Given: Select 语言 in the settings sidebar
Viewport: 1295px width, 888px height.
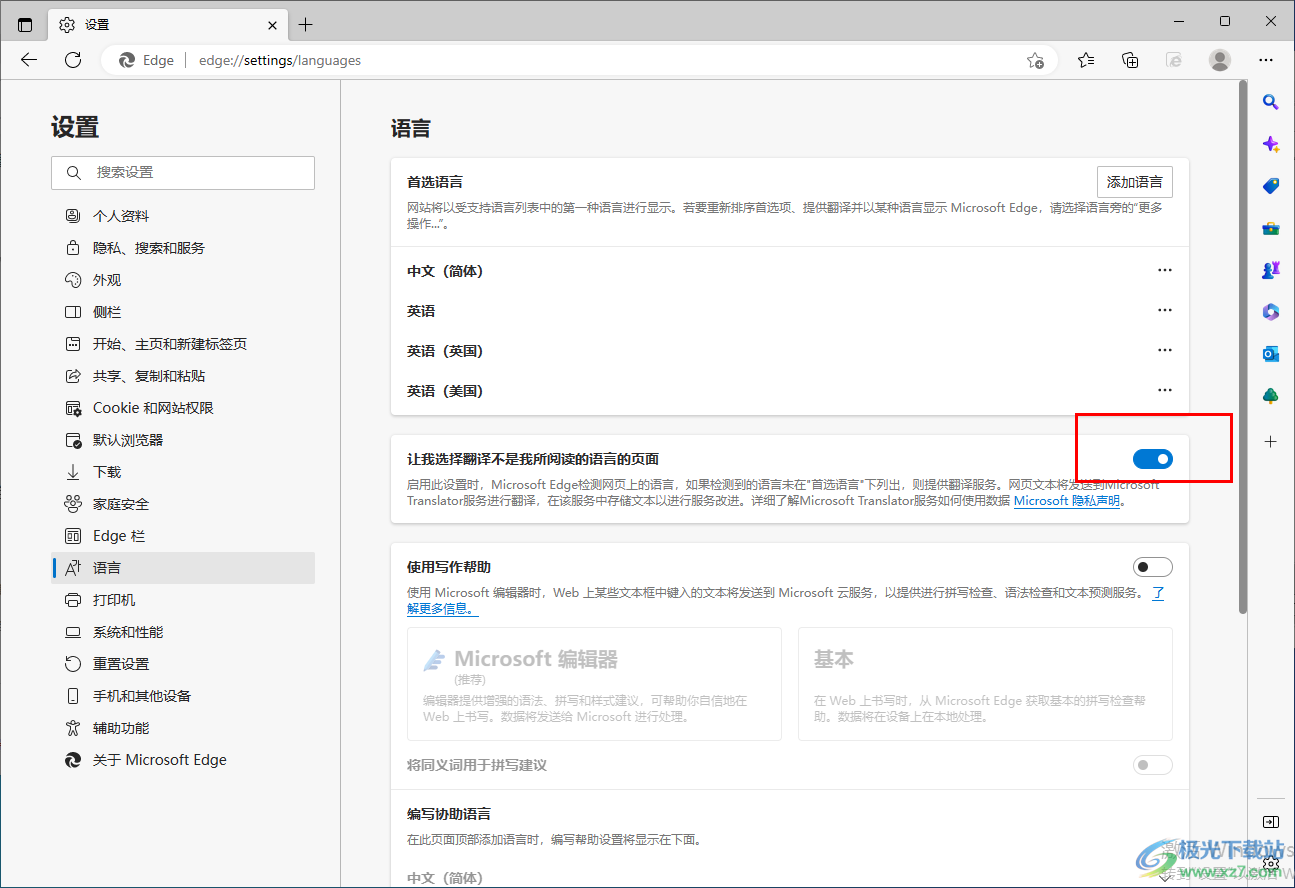Looking at the screenshot, I should pos(183,568).
